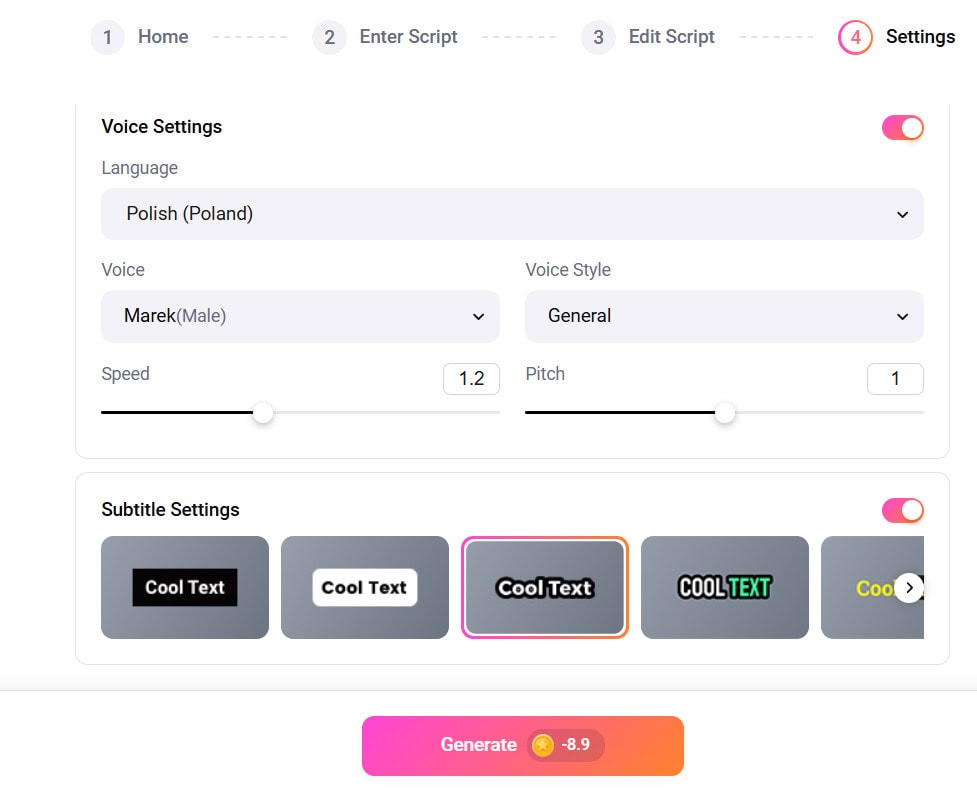This screenshot has width=977, height=792.
Task: Go to the Enter Script step
Action: point(408,37)
